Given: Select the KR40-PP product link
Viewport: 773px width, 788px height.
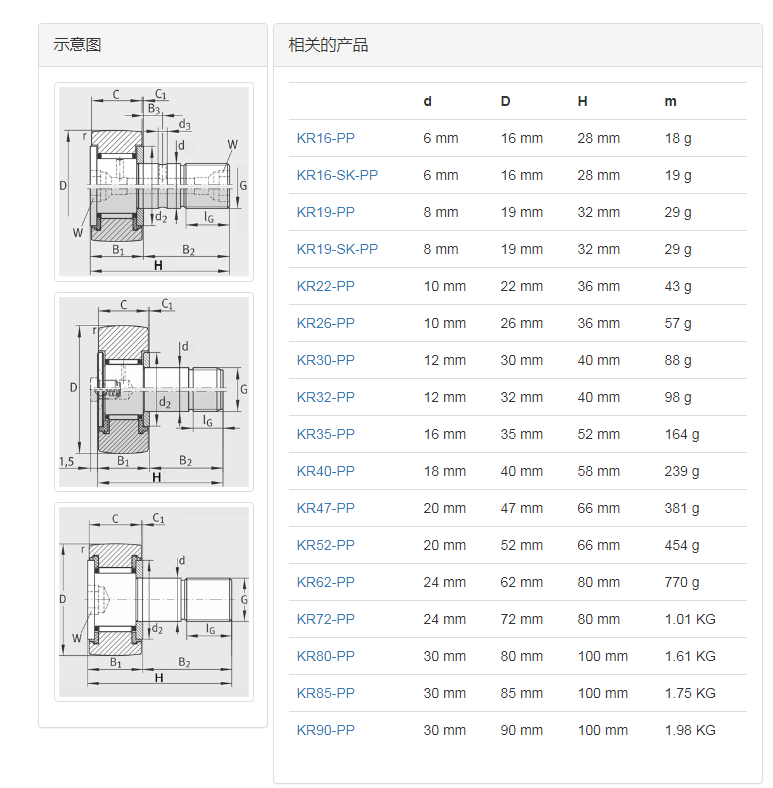Looking at the screenshot, I should 325,471.
